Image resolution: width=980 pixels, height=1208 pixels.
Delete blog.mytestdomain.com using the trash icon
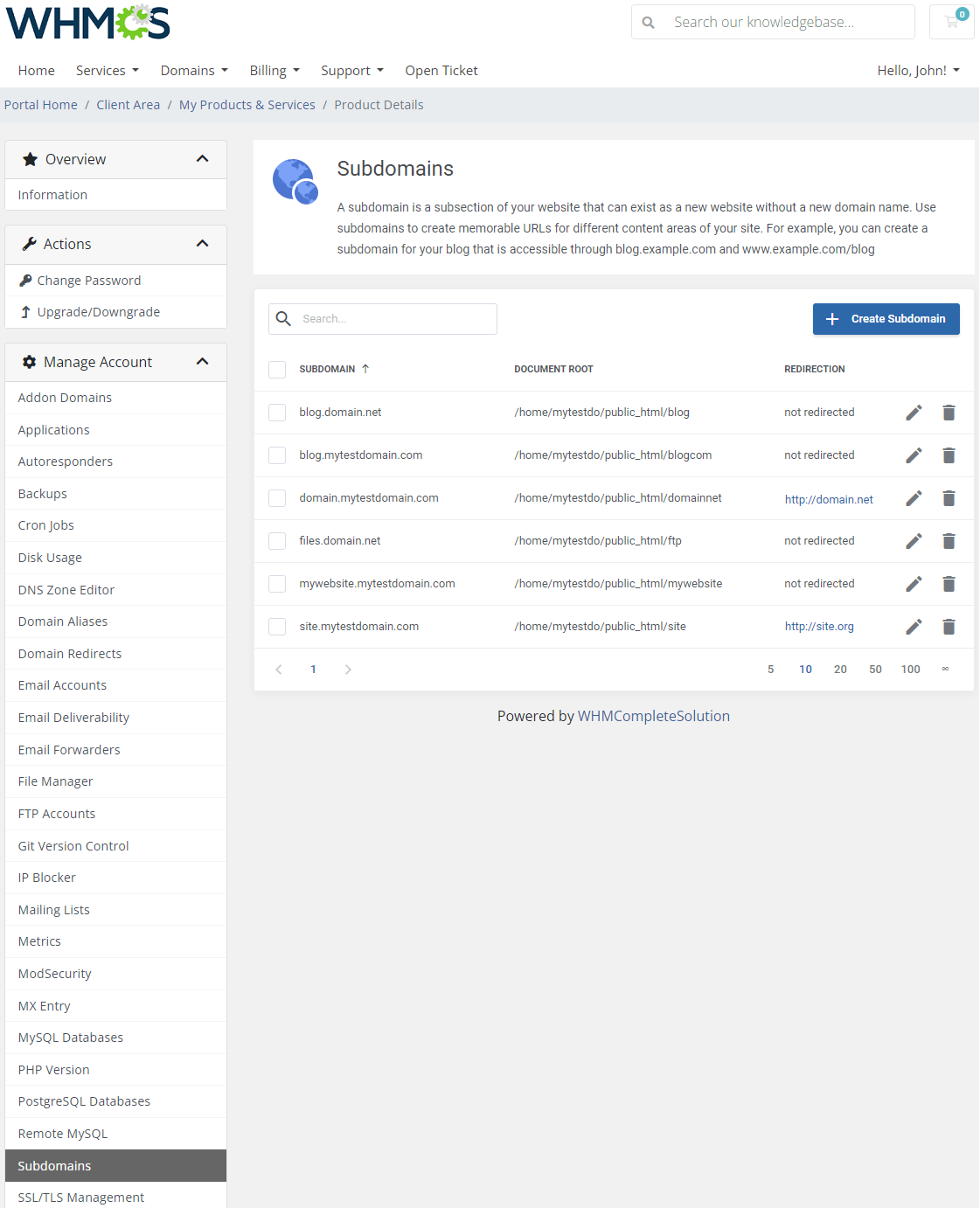(949, 455)
